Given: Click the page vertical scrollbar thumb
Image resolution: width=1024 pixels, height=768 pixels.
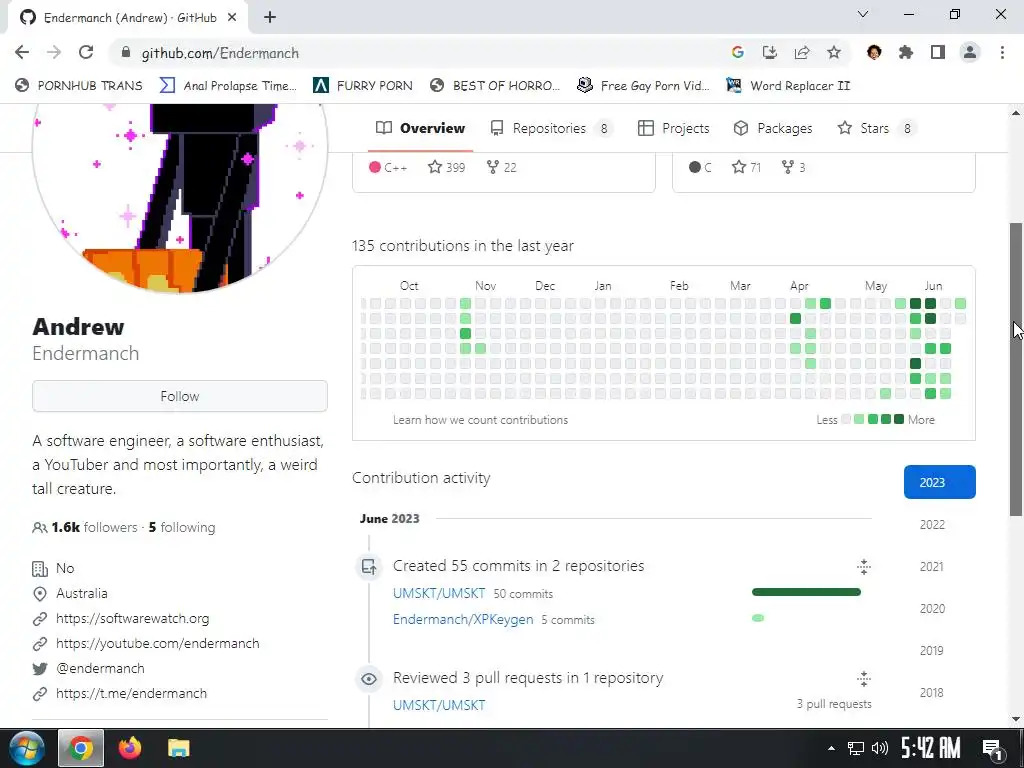Looking at the screenshot, I should (1016, 369).
